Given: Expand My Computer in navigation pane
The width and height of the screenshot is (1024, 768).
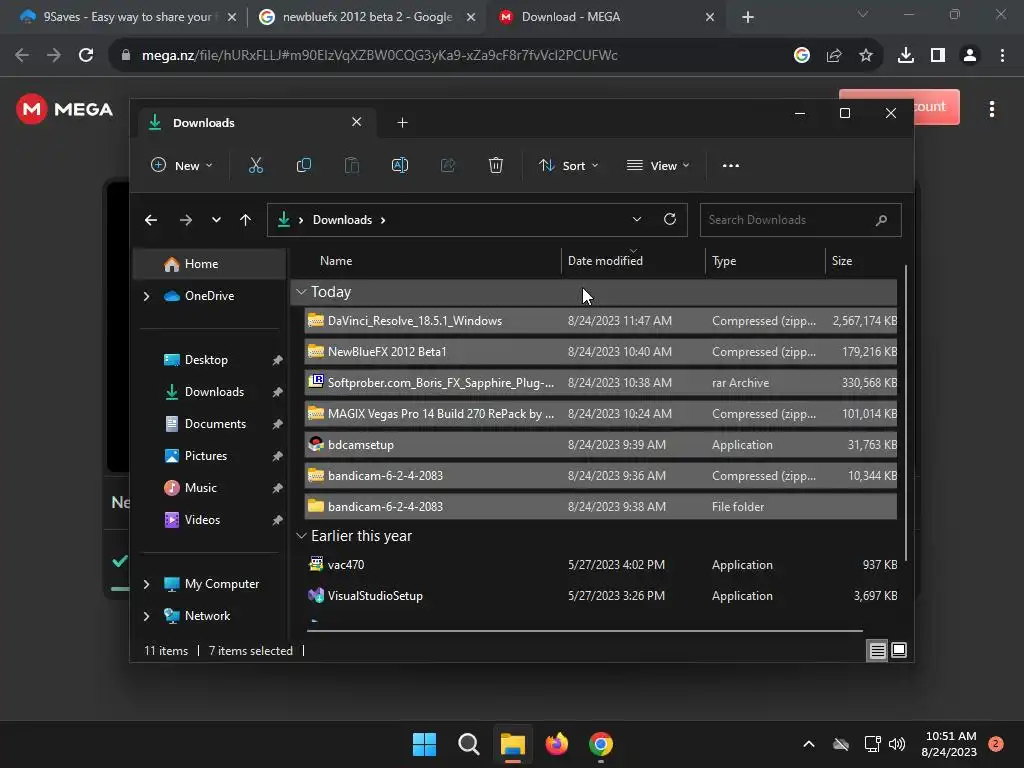Looking at the screenshot, I should pos(146,584).
